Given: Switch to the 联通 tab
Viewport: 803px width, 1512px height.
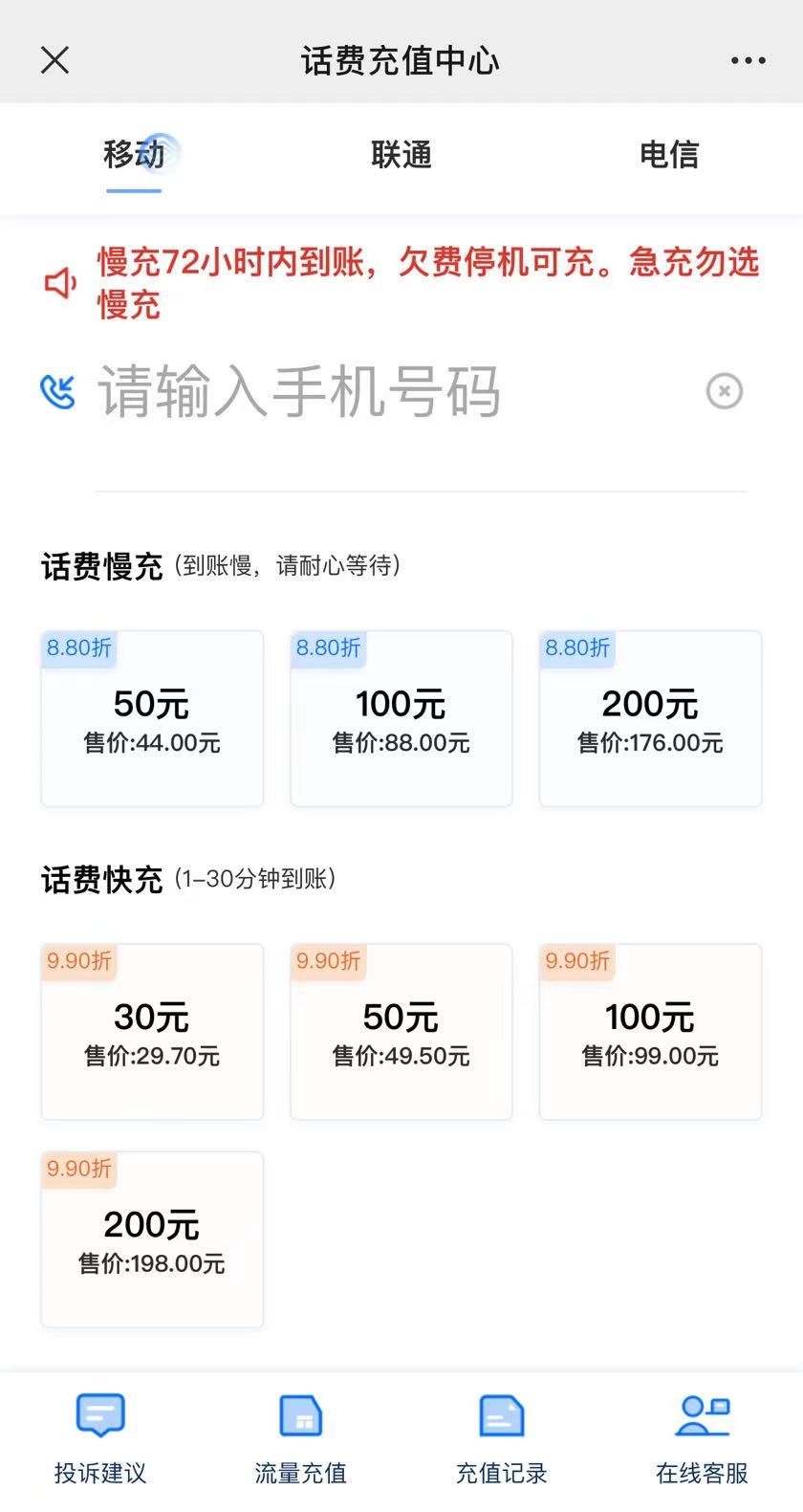Looking at the screenshot, I should pyautogui.click(x=401, y=154).
